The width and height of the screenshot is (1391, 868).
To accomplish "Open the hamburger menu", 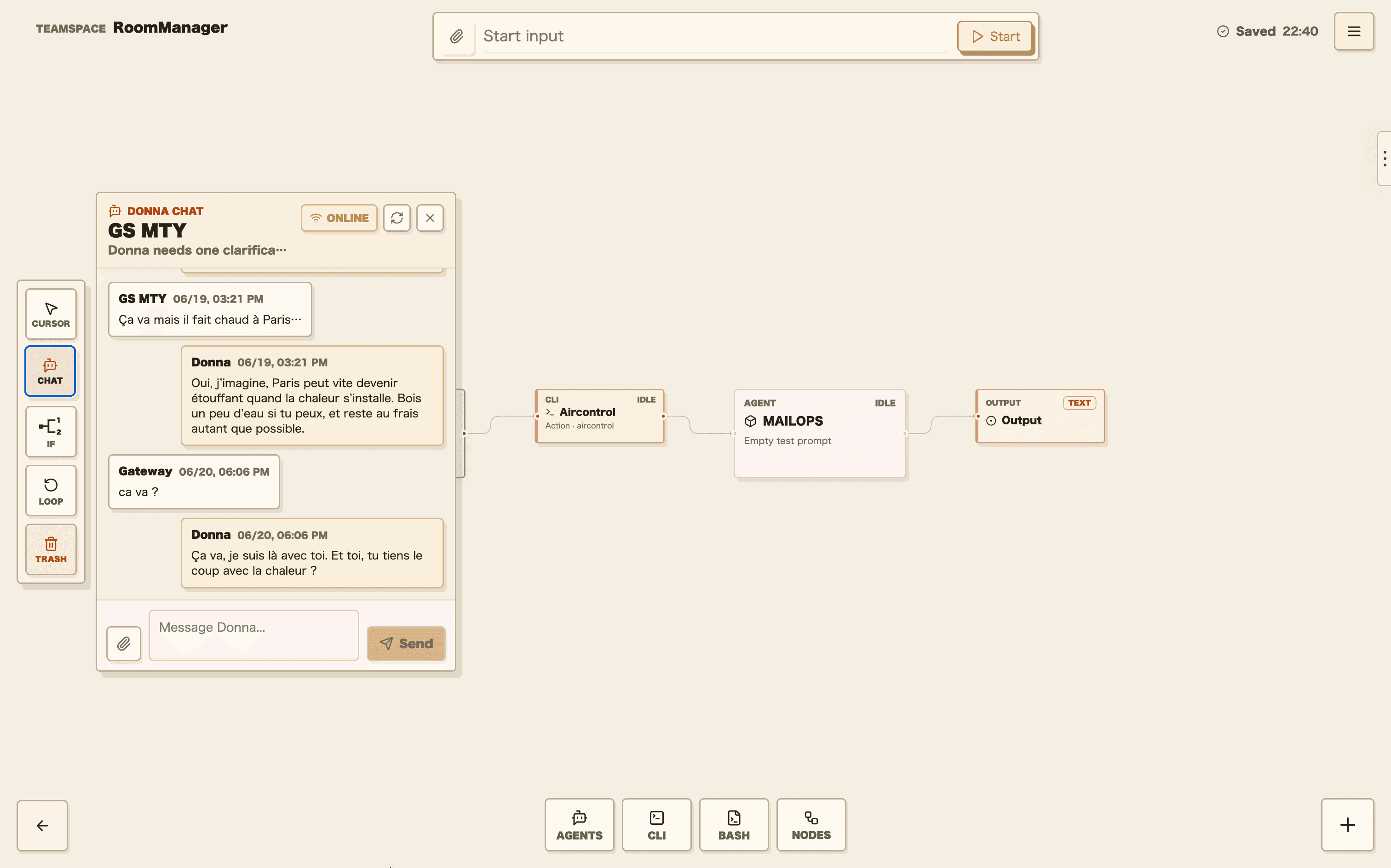I will (1354, 31).
